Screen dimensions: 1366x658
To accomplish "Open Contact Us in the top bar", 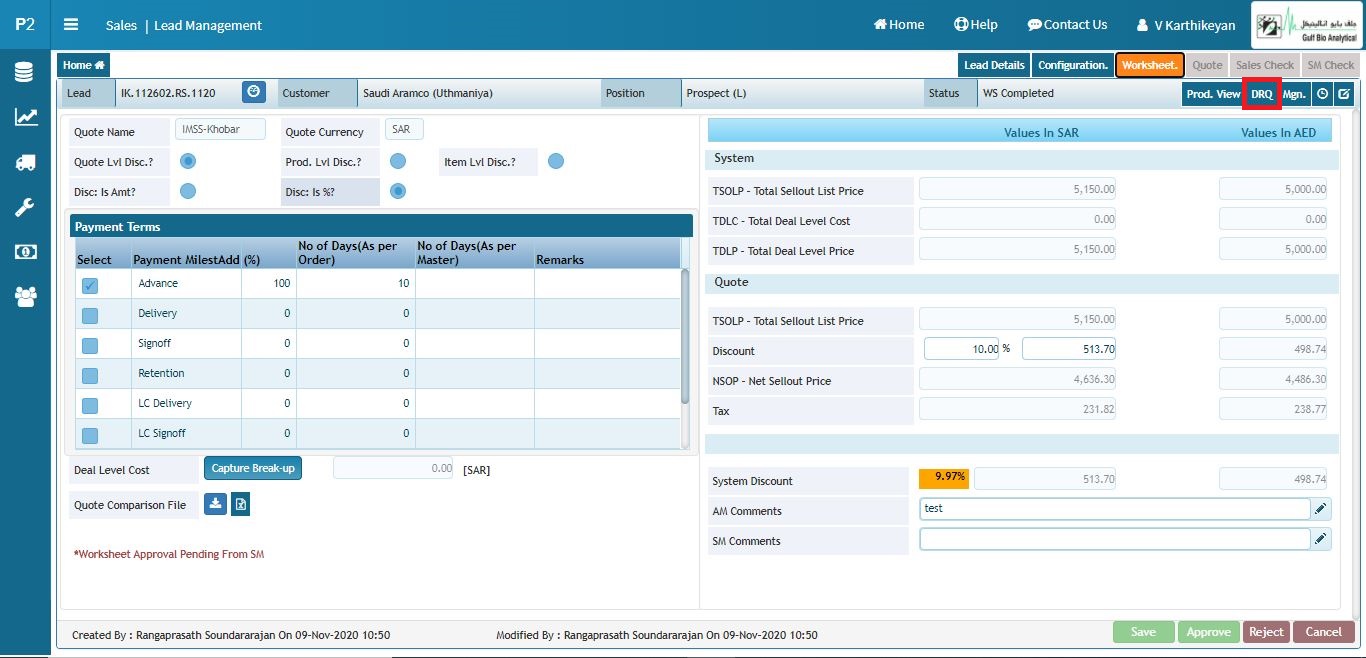I will [1067, 24].
